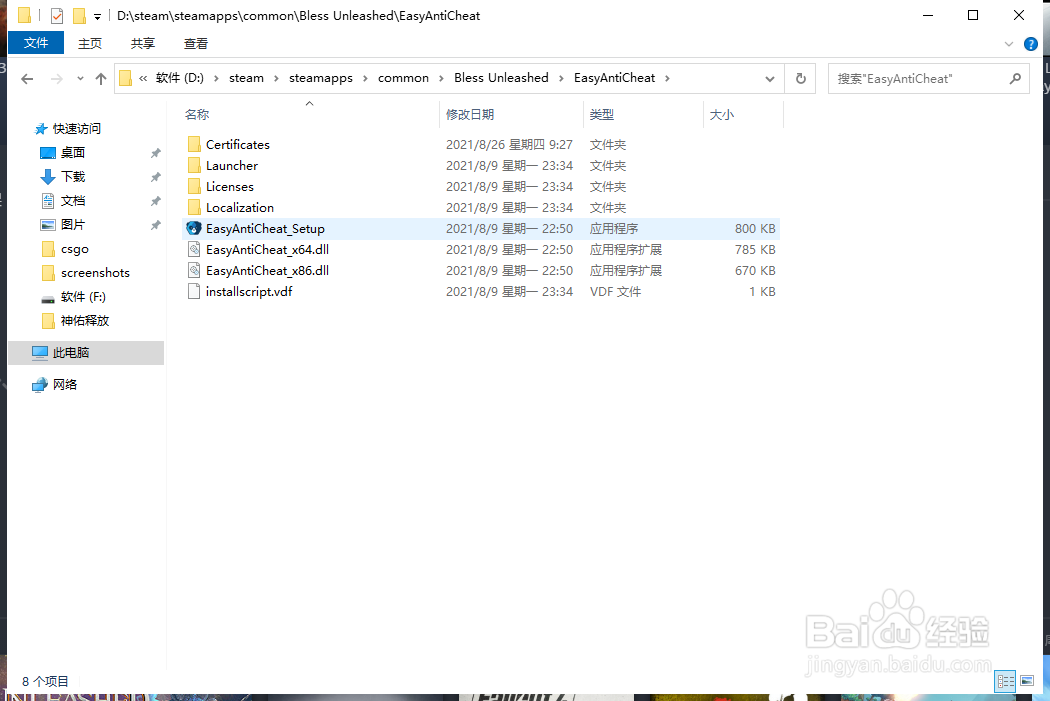Image resolution: width=1050 pixels, height=701 pixels.
Task: Open drive 软件 (F:) in sidebar
Action: [83, 297]
